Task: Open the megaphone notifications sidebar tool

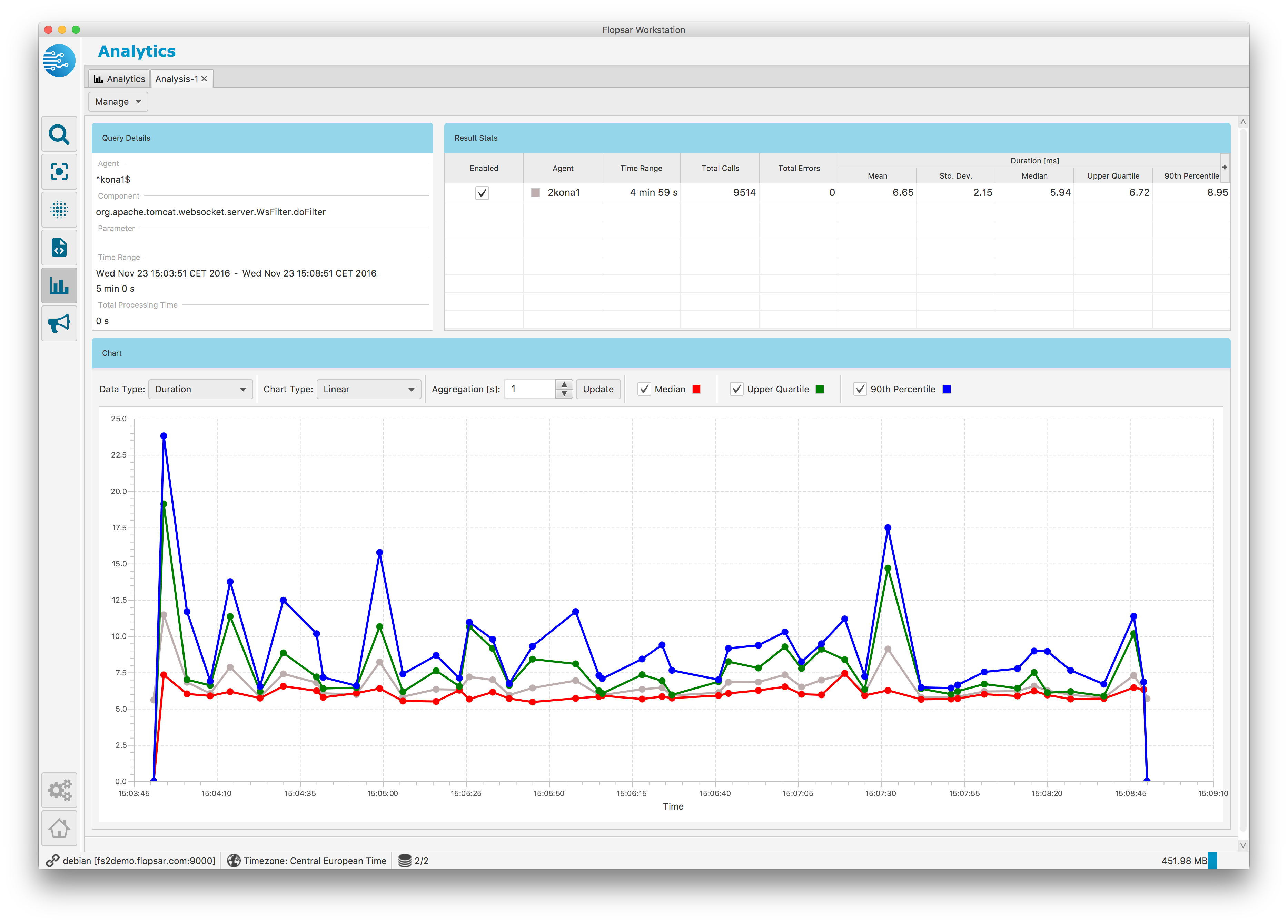Action: [x=59, y=323]
